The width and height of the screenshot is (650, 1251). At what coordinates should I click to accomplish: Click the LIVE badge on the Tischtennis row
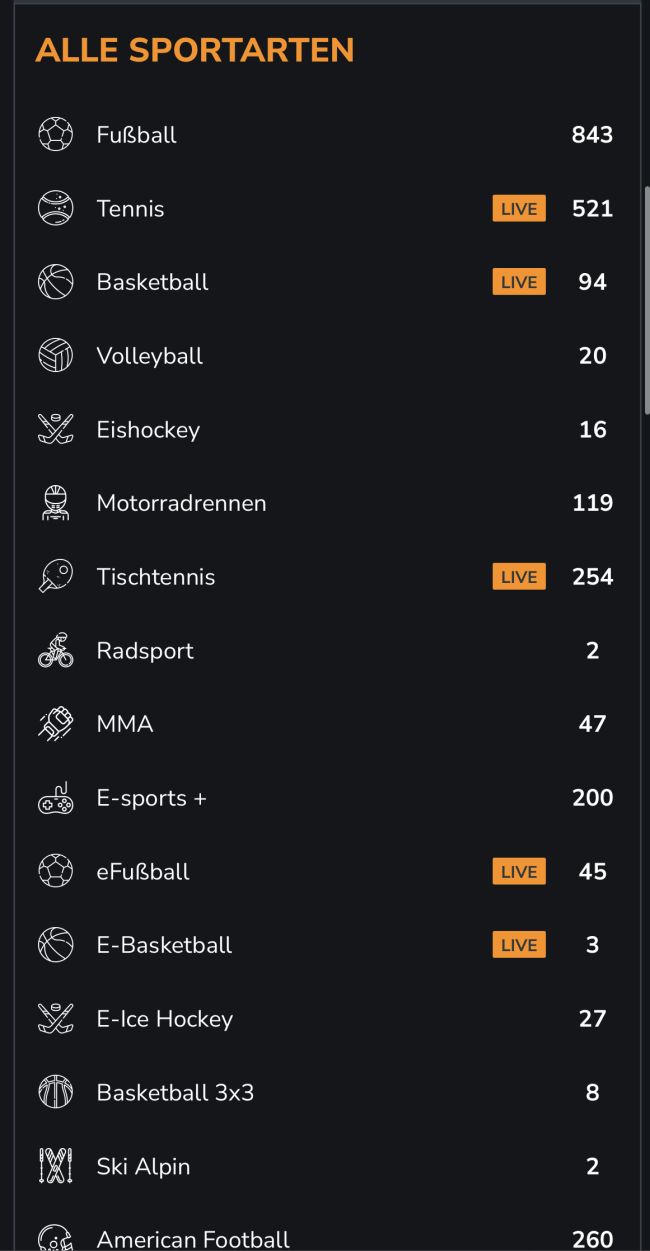(519, 577)
